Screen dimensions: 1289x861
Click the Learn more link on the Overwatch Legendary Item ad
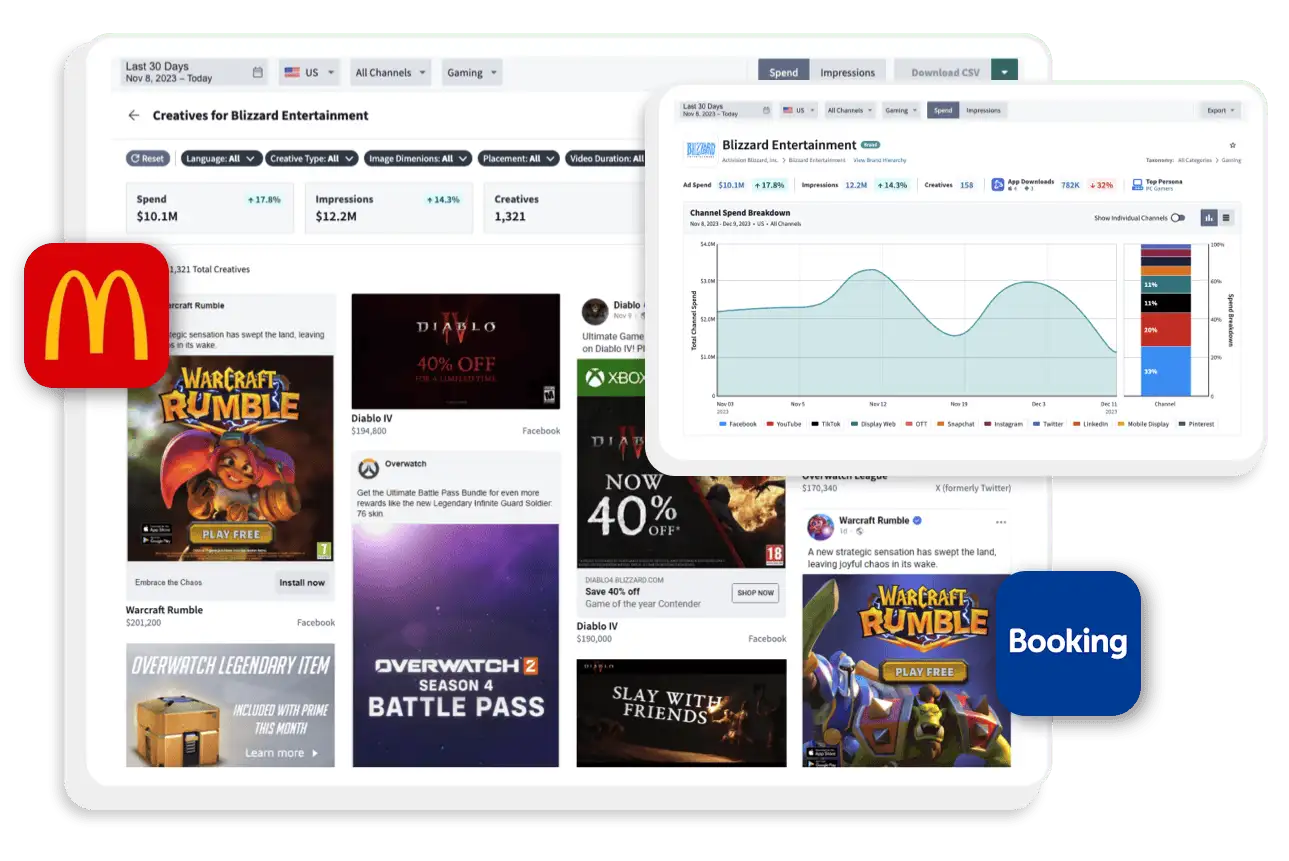click(x=281, y=753)
